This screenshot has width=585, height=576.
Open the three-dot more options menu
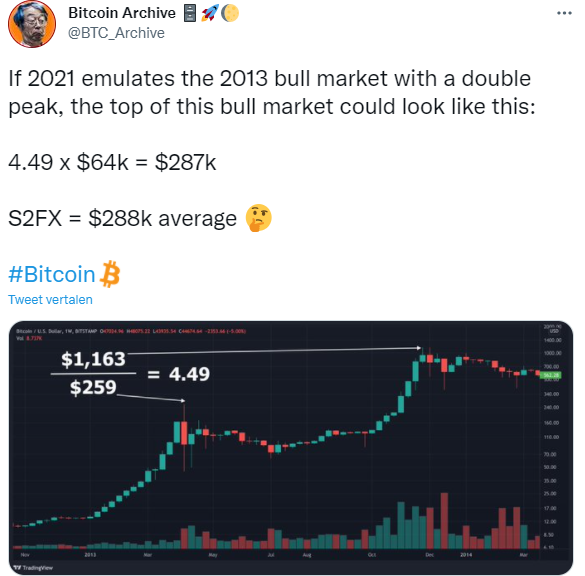pyautogui.click(x=564, y=13)
